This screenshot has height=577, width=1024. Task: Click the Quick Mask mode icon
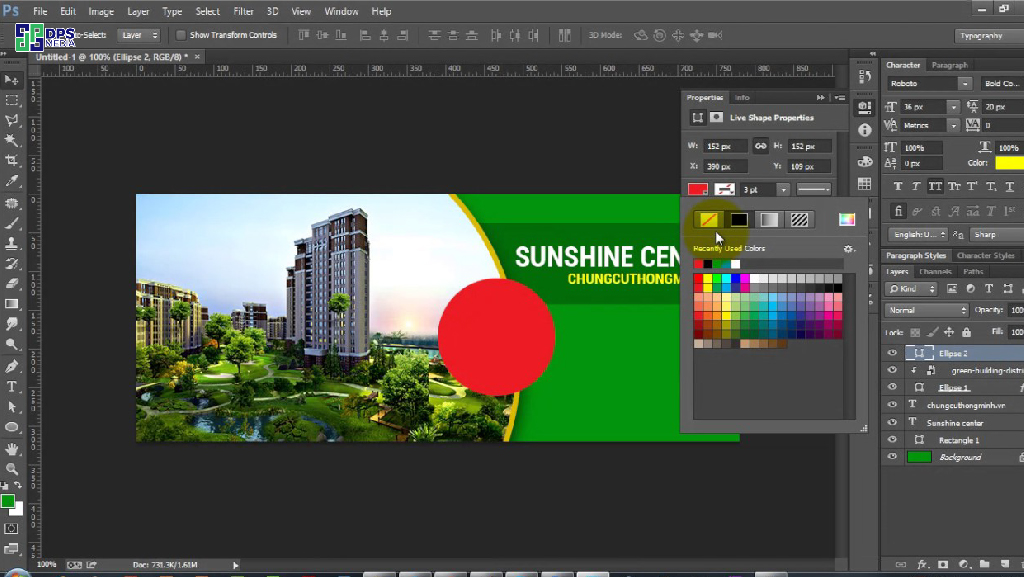click(11, 529)
